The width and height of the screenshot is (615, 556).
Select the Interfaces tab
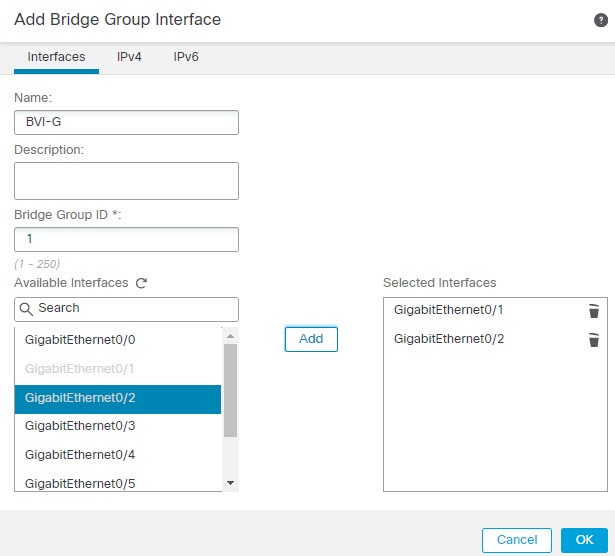[56, 57]
